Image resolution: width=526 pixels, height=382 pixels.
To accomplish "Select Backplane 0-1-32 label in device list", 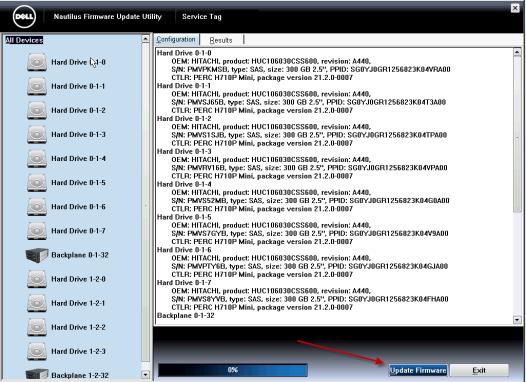I will pos(80,255).
